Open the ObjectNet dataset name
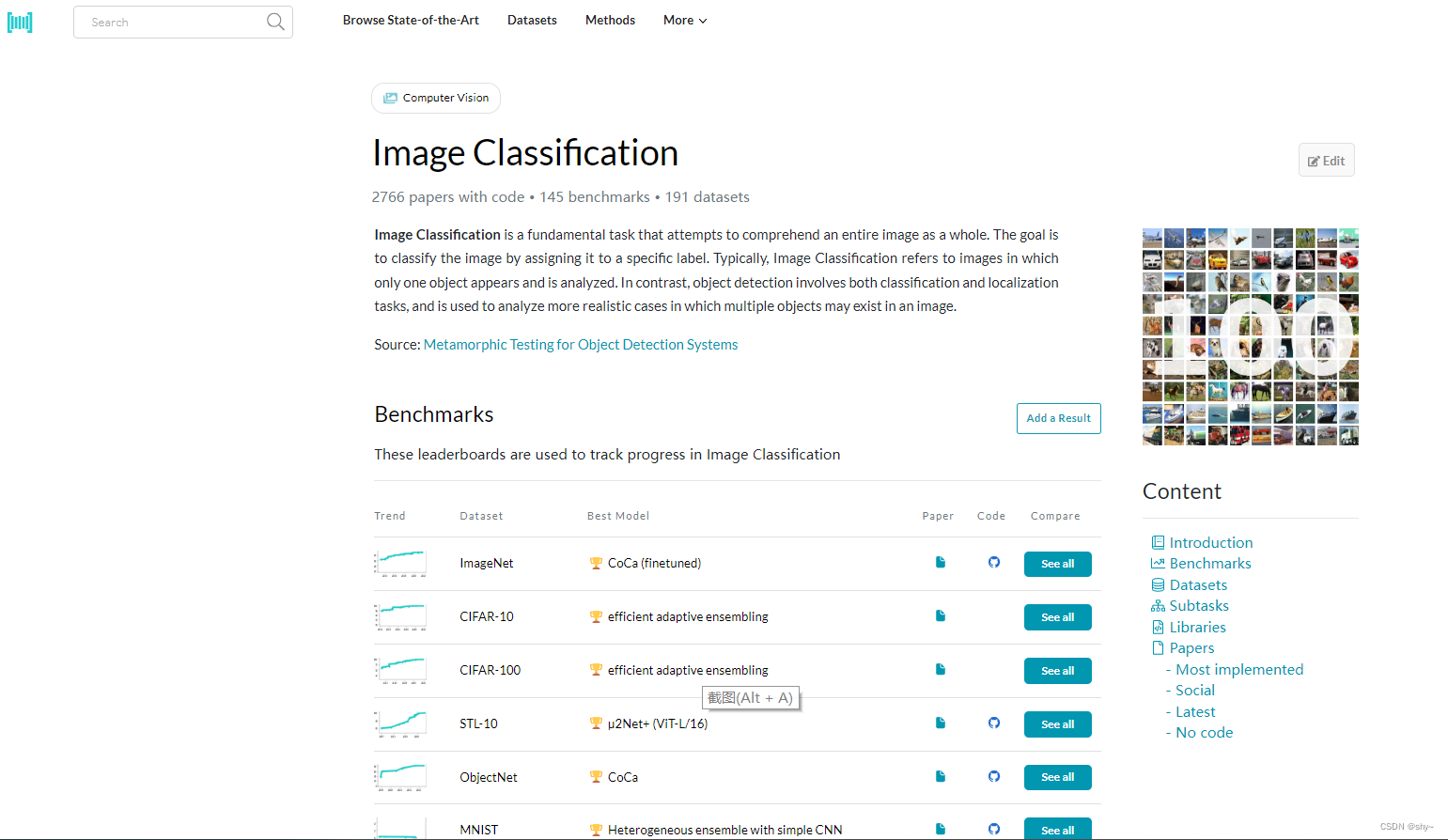 [489, 777]
